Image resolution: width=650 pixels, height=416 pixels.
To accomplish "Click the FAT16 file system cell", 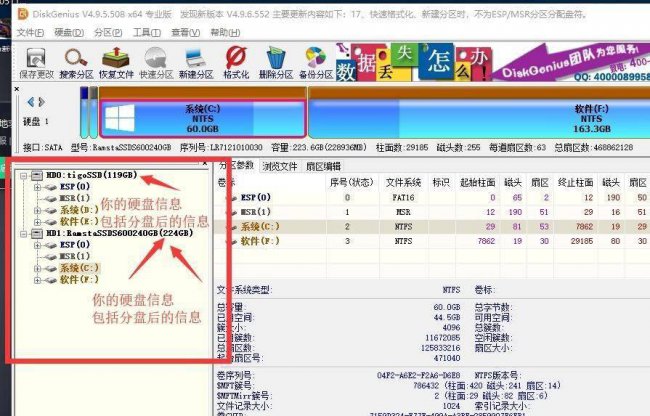I will (x=403, y=198).
